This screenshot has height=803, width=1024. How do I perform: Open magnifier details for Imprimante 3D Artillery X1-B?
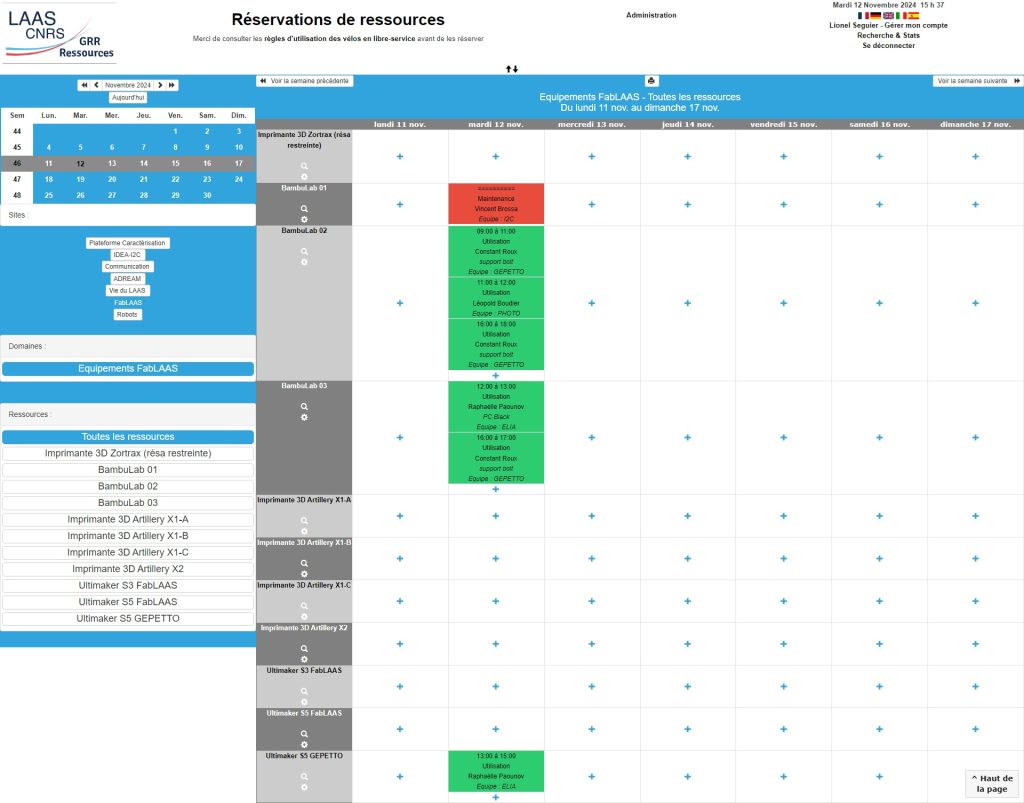304,563
